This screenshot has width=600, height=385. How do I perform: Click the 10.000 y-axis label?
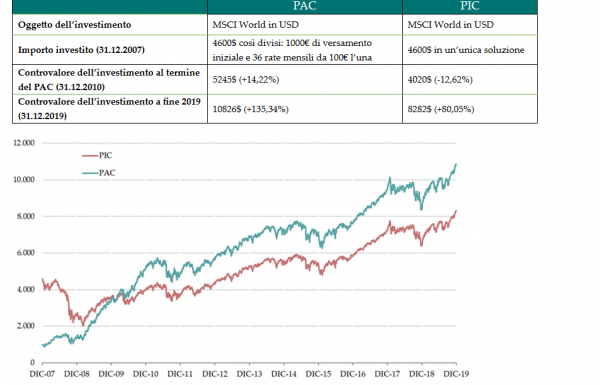pos(24,180)
